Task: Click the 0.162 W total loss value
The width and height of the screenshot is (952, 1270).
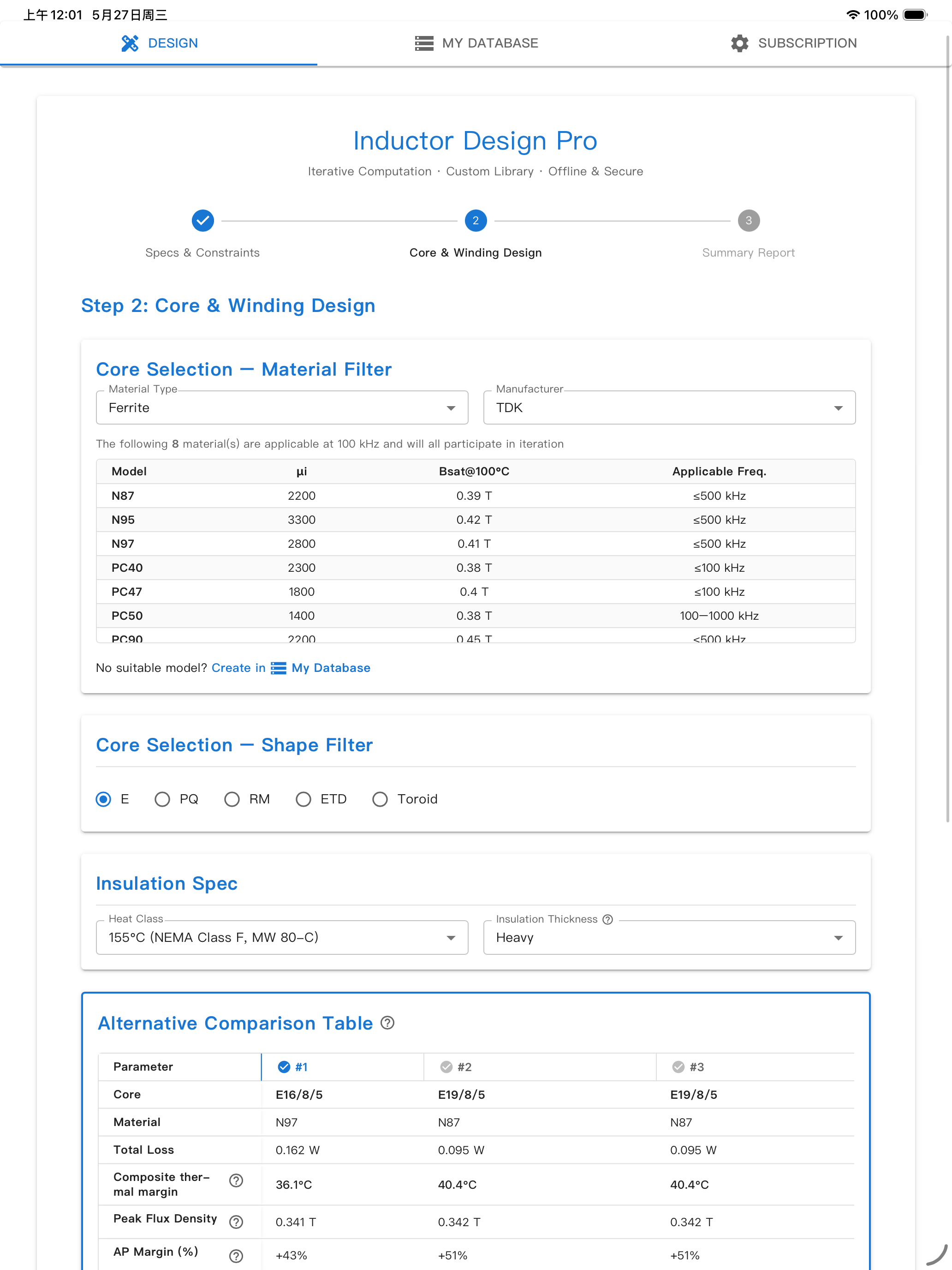Action: click(x=297, y=1150)
